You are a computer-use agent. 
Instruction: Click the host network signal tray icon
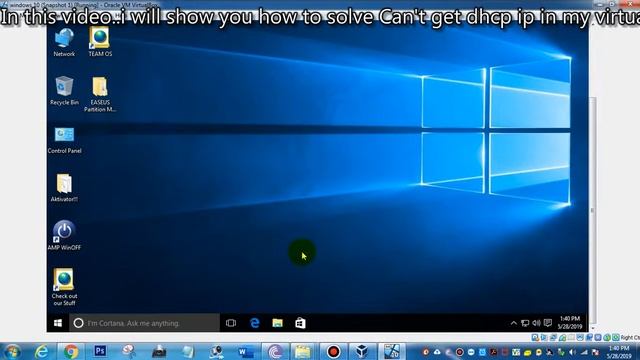click(584, 352)
